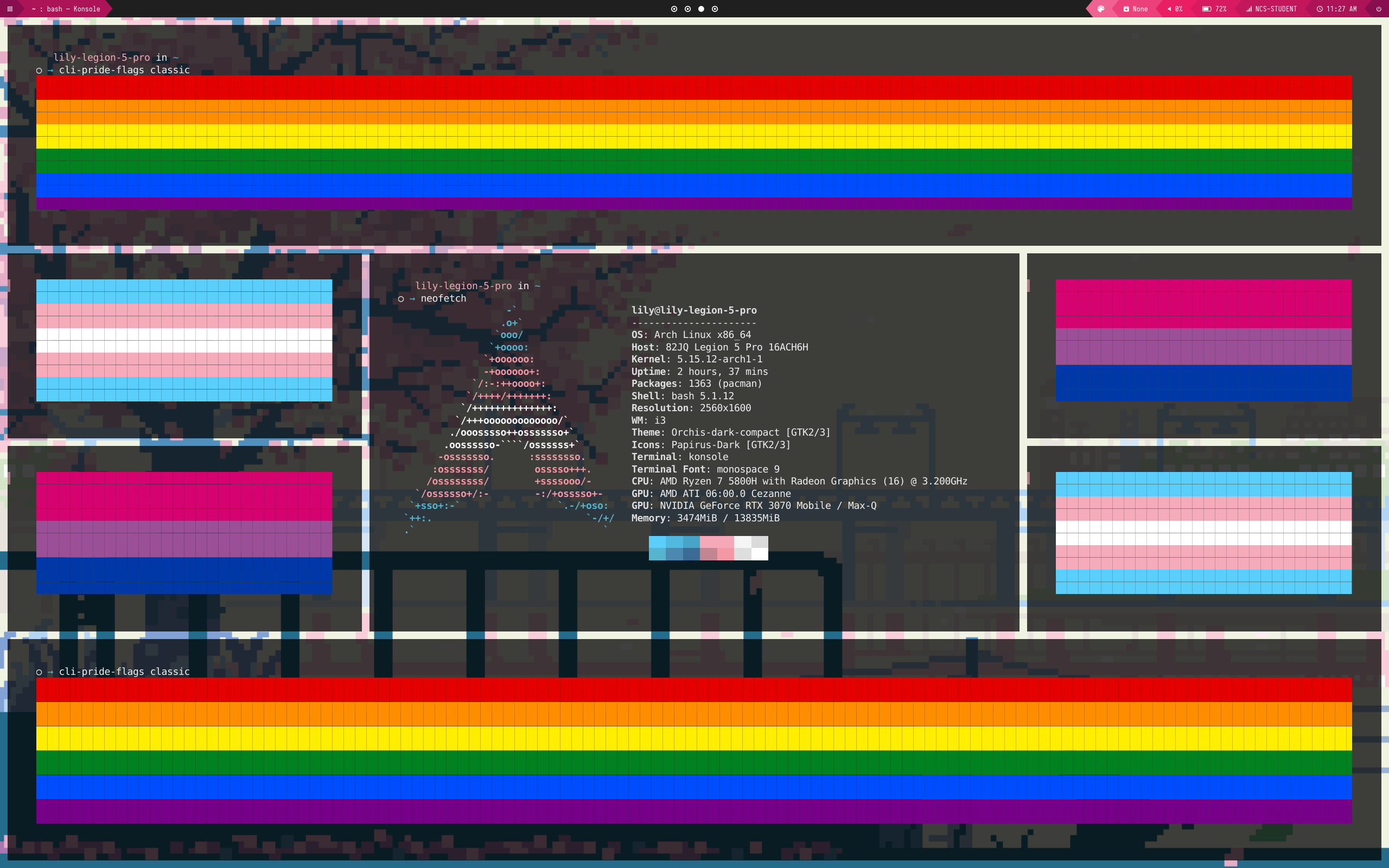
Task: Mute volume via the speaker icon
Action: coord(1169,9)
